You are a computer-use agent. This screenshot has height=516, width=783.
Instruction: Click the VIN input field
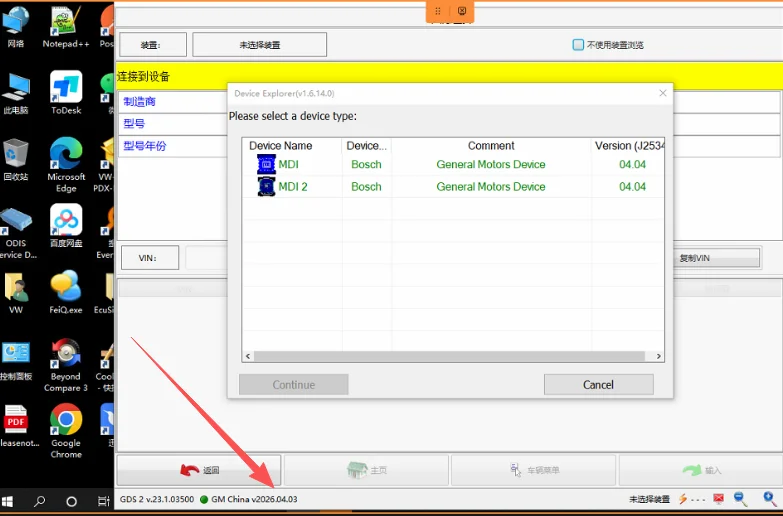(x=206, y=258)
